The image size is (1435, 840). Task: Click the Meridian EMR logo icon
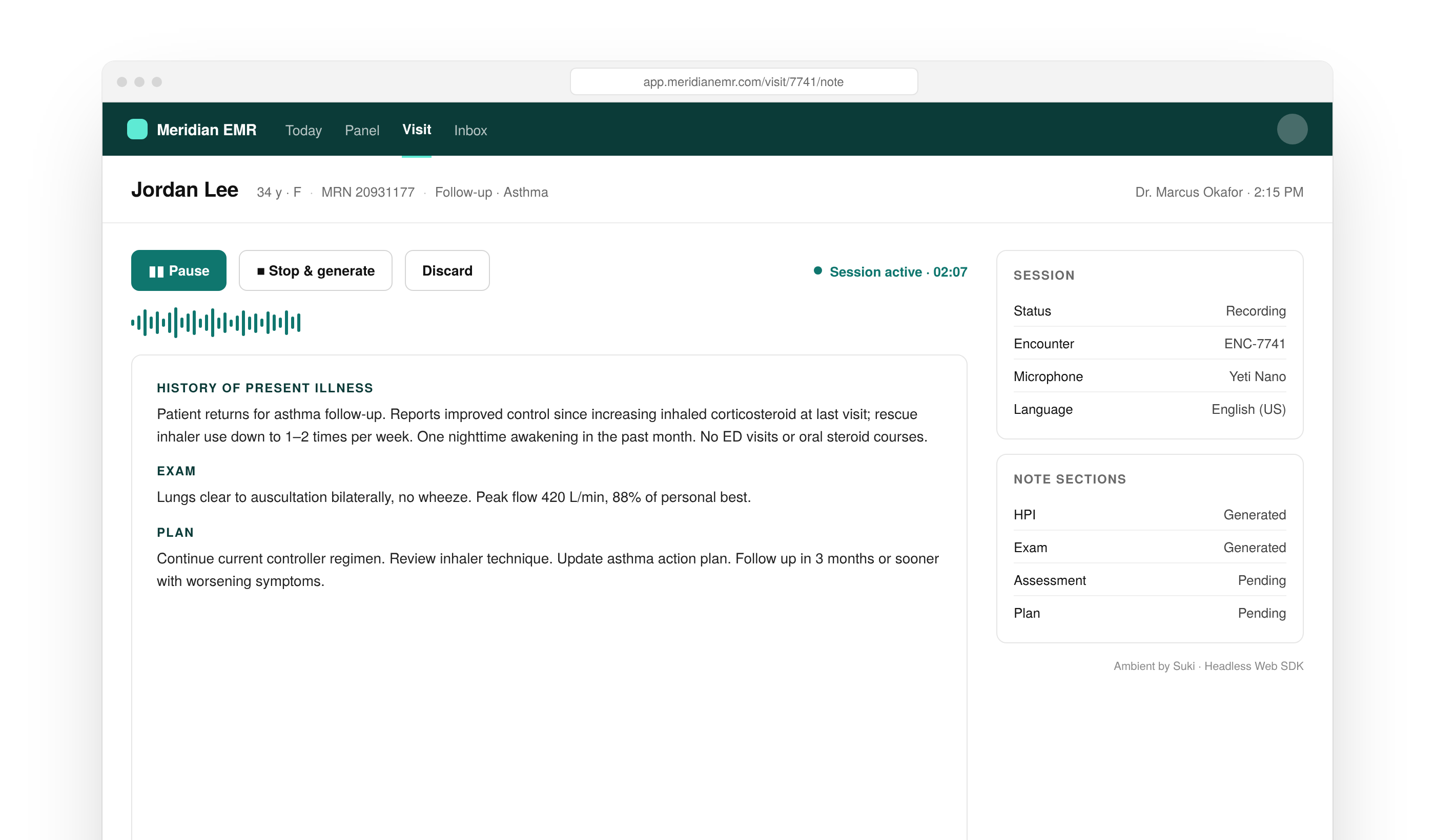[137, 129]
